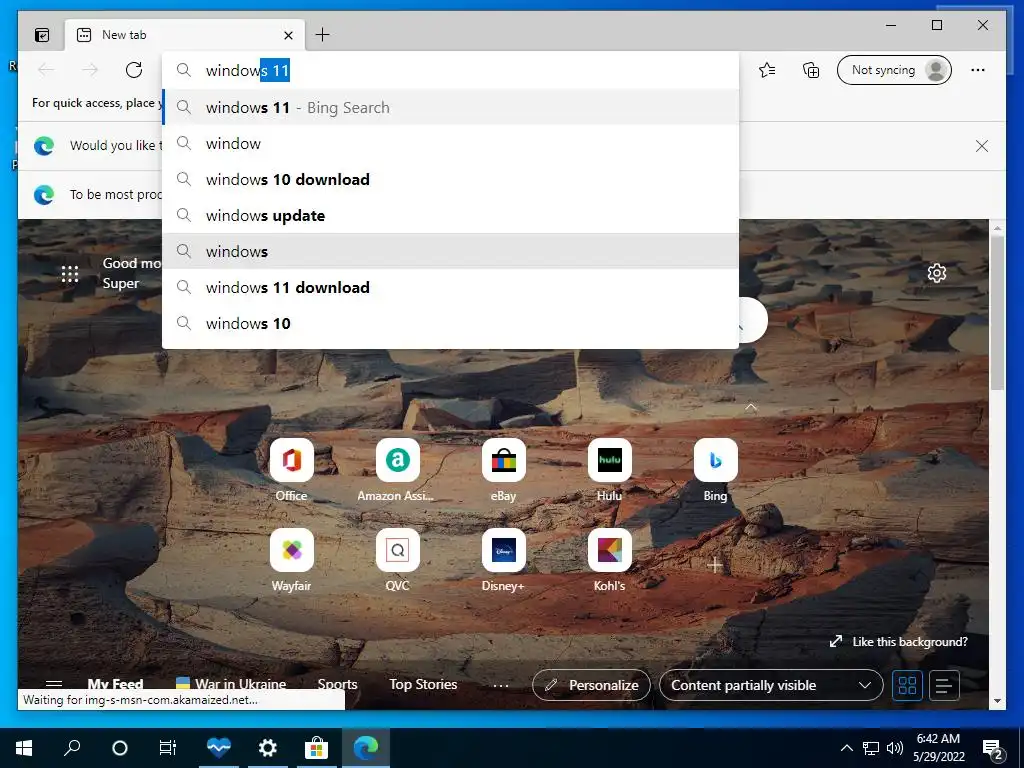
Task: Pick 'windows 11 download' suggestion
Action: [x=451, y=287]
